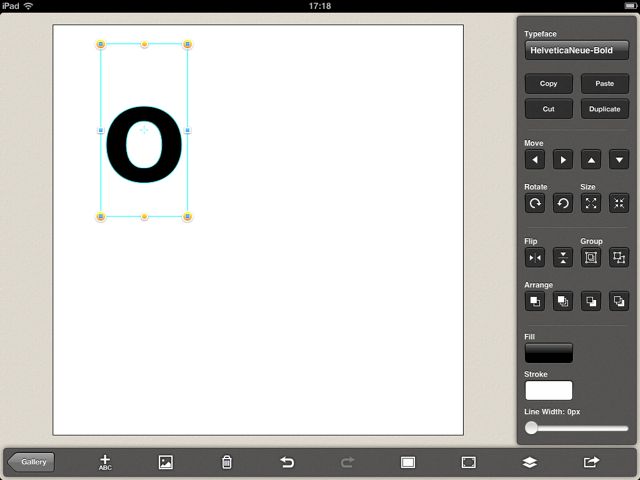Select the first Arrange icon, bring to front

click(x=535, y=302)
